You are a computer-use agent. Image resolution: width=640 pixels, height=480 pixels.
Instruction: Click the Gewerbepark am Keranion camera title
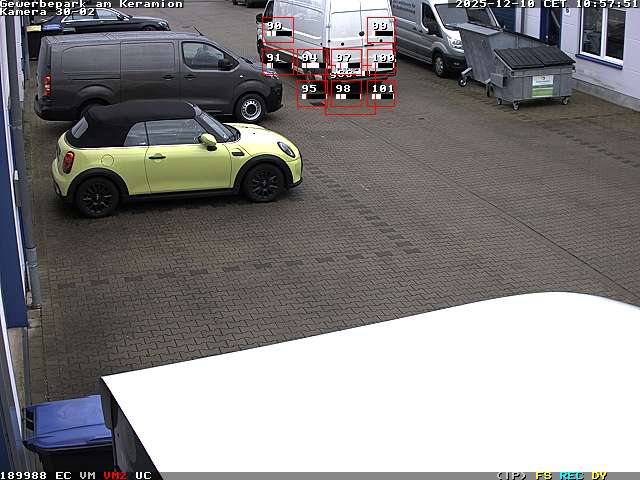click(x=91, y=4)
